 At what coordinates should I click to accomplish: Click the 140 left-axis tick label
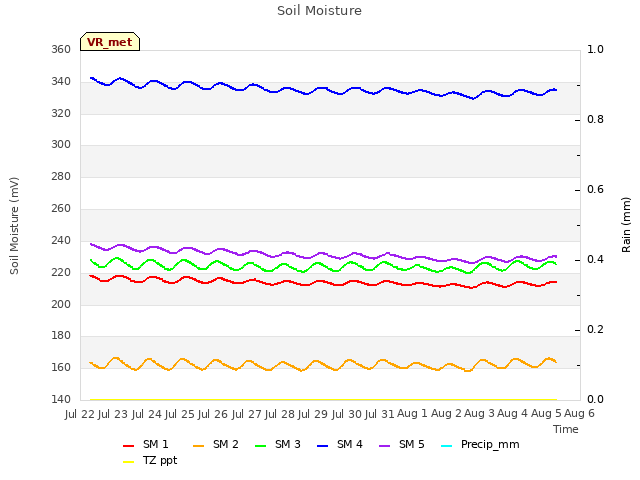pyautogui.click(x=61, y=400)
